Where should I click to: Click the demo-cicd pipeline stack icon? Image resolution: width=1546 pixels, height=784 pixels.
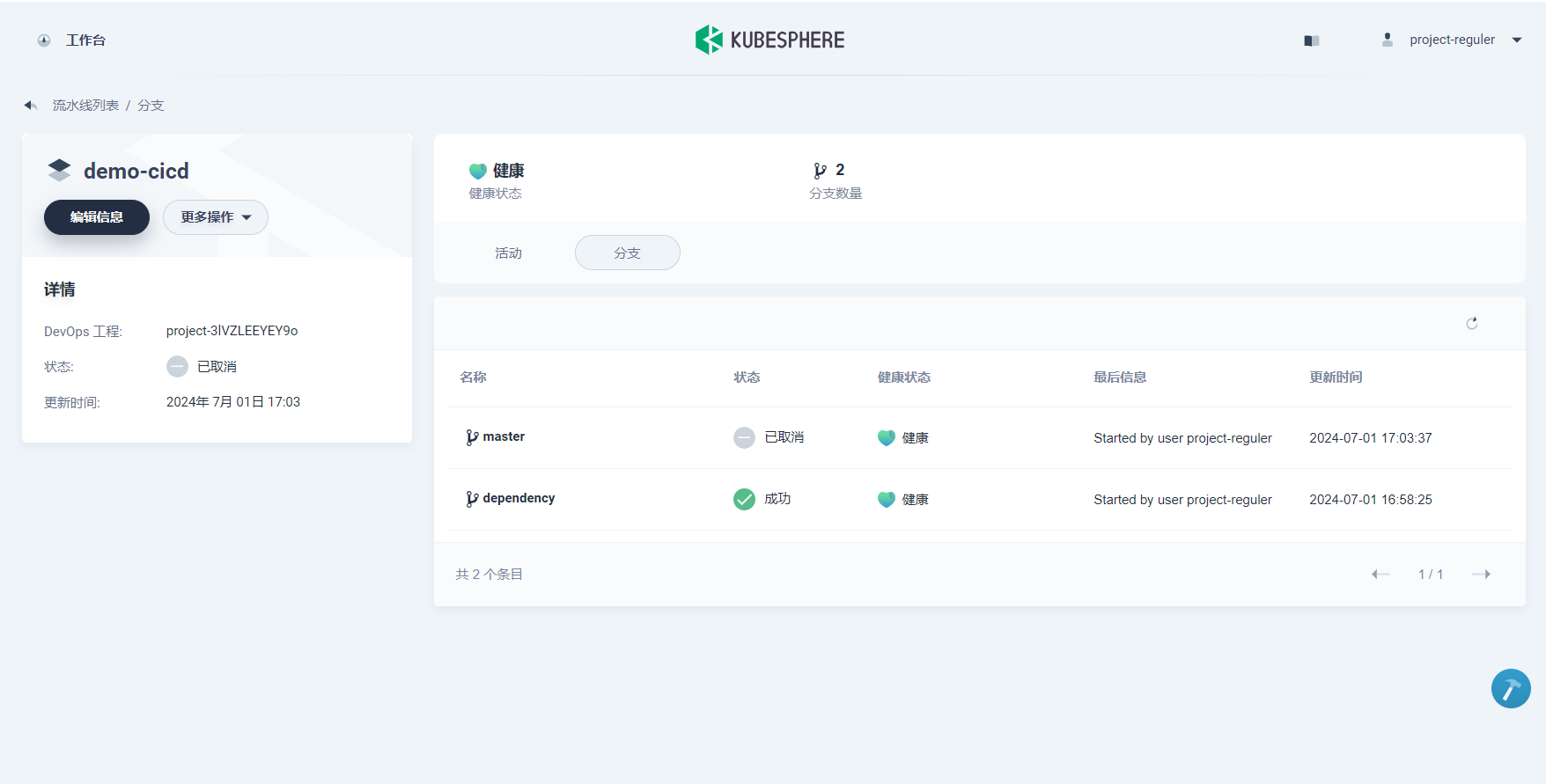(59, 170)
